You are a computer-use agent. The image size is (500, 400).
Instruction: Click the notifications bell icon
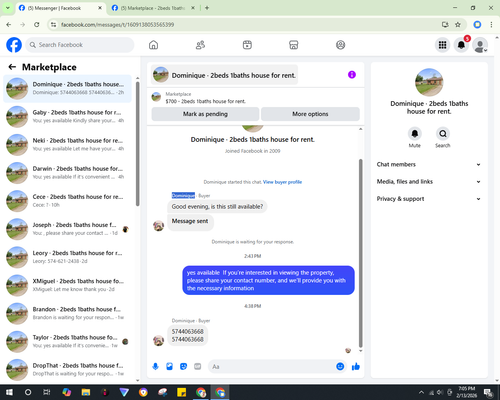461,45
